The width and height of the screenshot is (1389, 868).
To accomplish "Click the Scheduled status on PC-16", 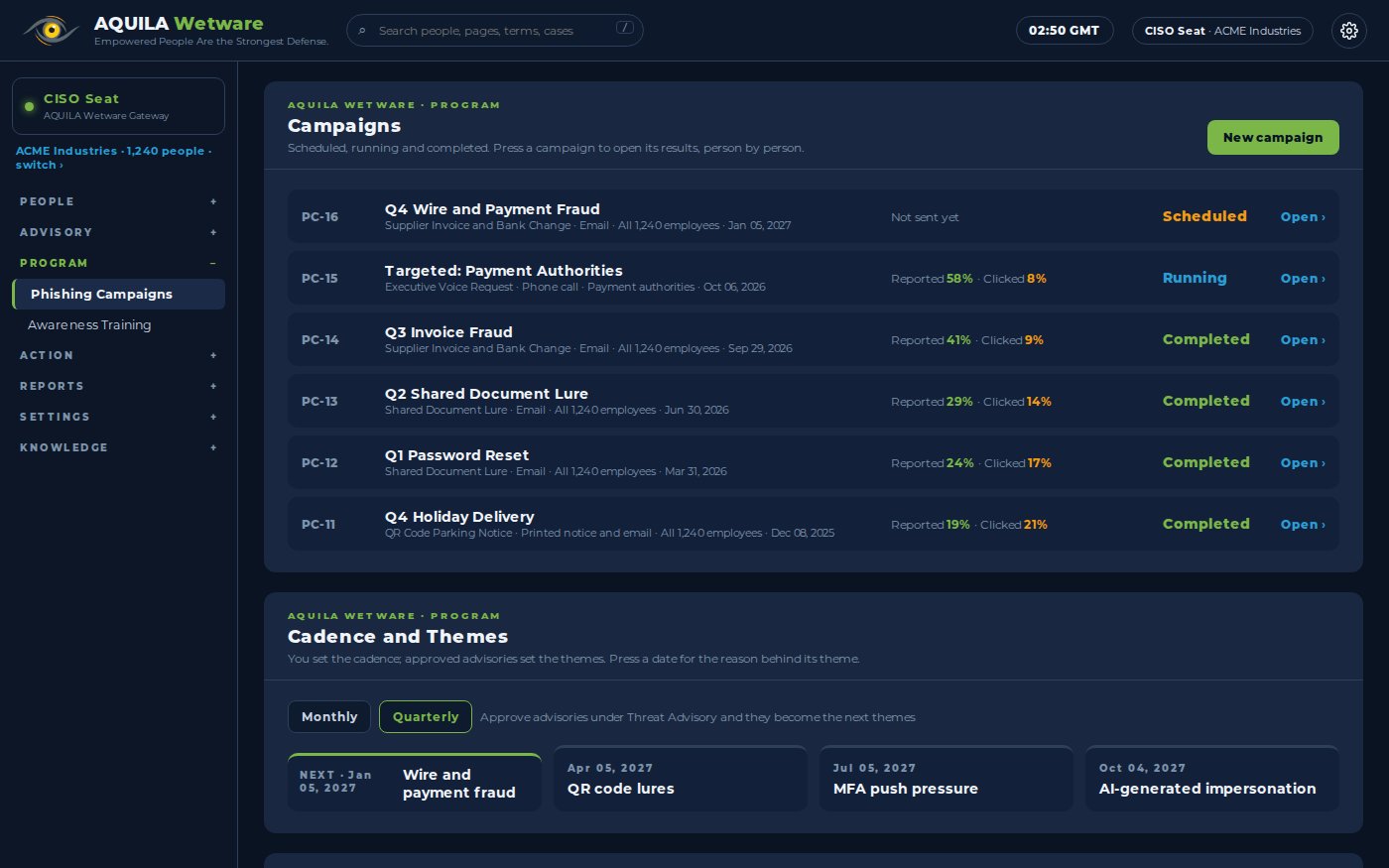I will (1204, 216).
